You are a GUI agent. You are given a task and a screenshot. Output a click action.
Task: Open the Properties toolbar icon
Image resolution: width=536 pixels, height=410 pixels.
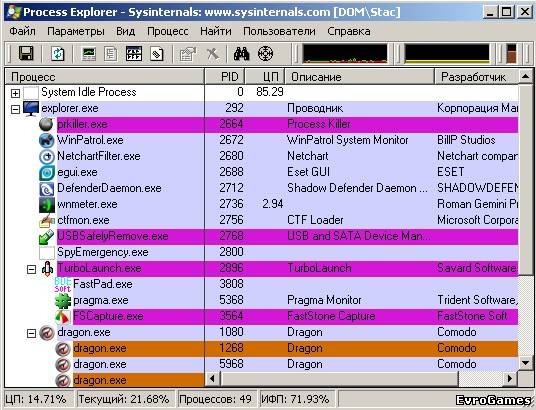pos(188,54)
